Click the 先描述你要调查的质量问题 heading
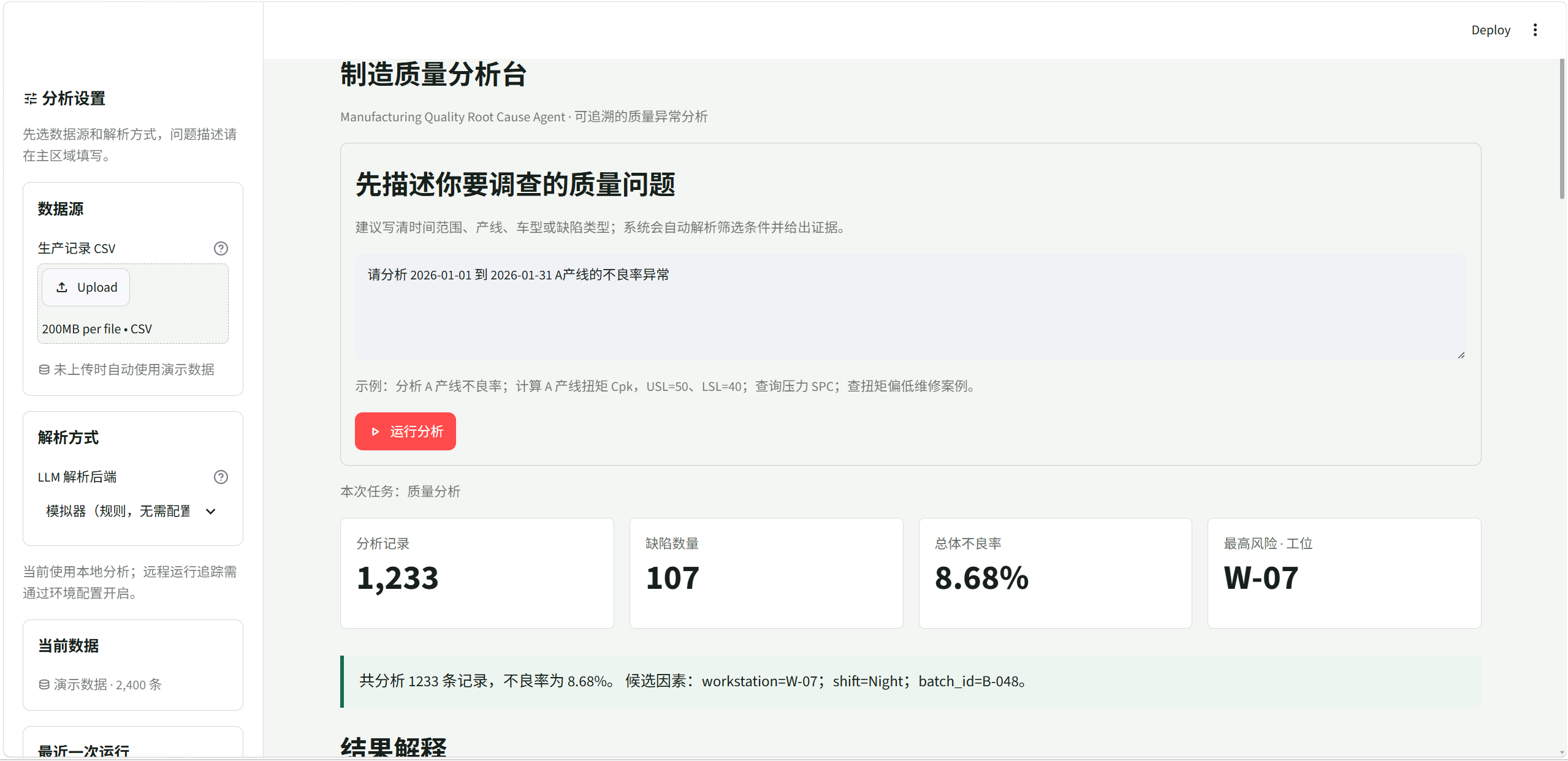Viewport: 1568px width, 761px height. tap(516, 184)
